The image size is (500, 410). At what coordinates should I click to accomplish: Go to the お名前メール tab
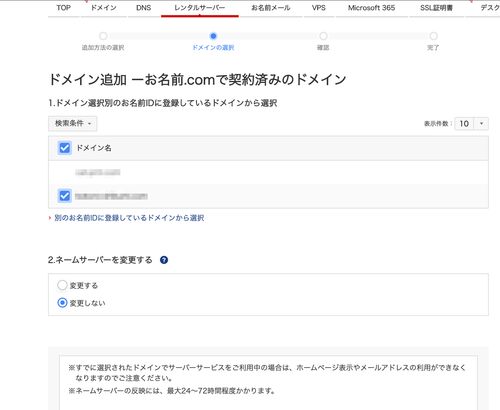tap(271, 8)
